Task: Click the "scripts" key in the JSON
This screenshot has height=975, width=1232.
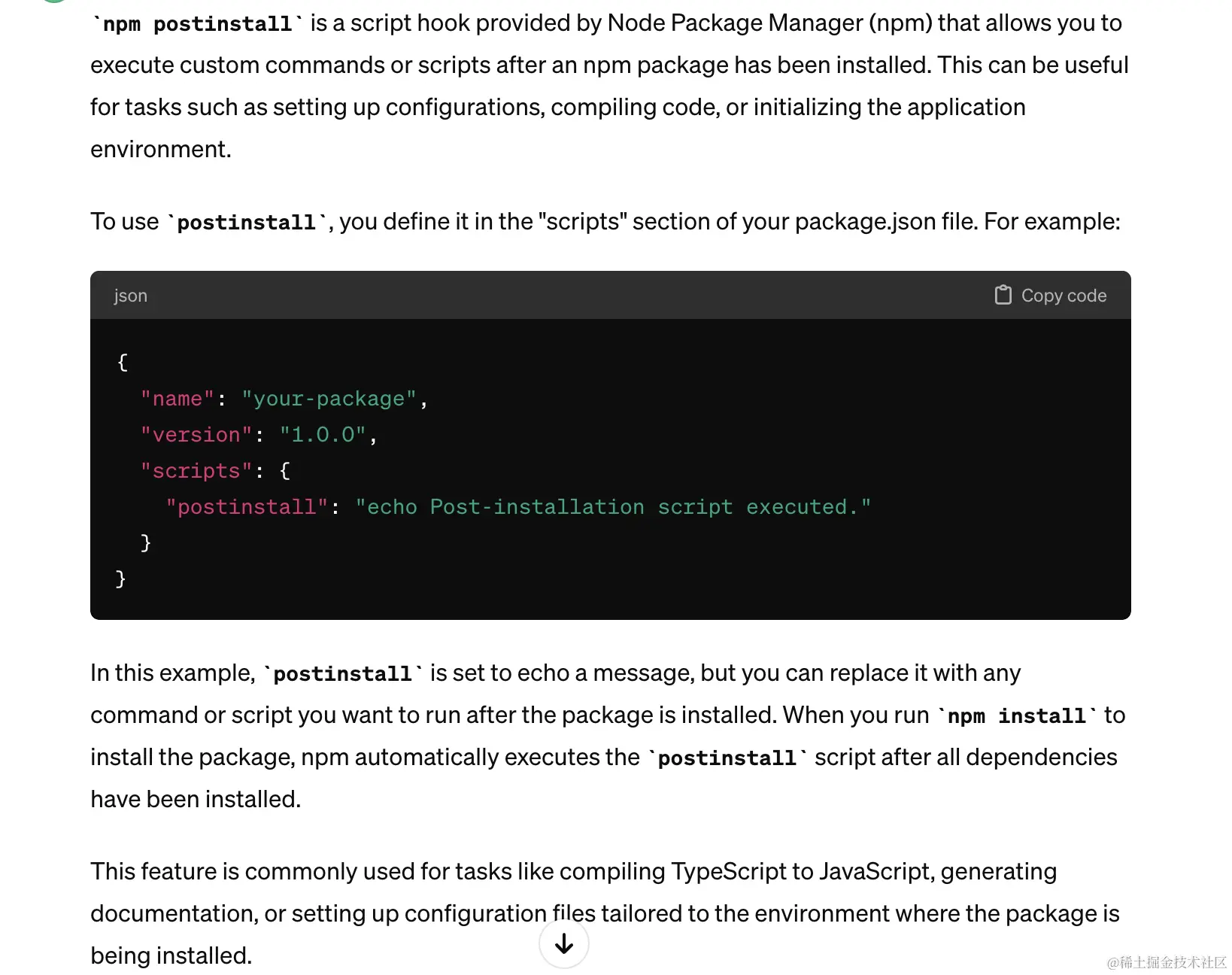Action: point(196,471)
